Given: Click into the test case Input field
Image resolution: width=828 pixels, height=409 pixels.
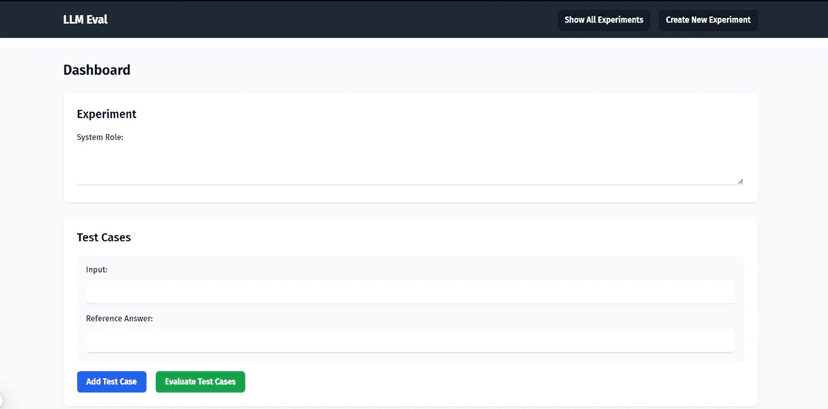Looking at the screenshot, I should pyautogui.click(x=410, y=291).
